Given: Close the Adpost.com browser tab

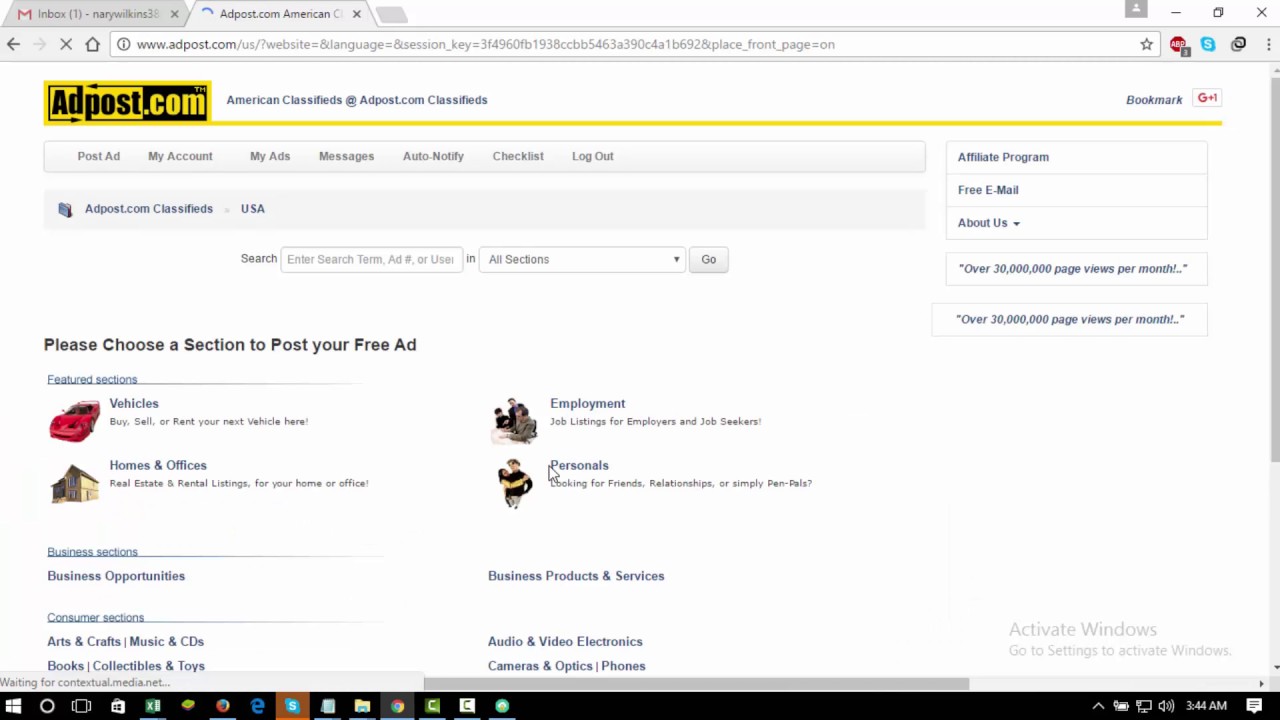Looking at the screenshot, I should (x=356, y=14).
